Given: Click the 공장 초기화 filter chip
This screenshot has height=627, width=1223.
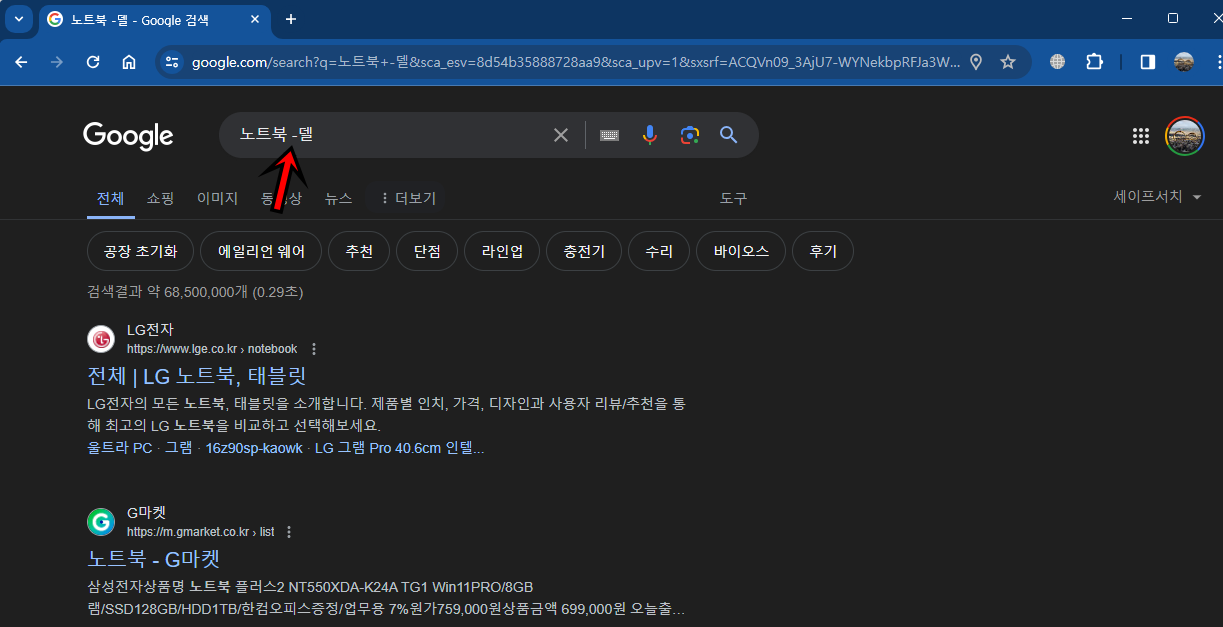Looking at the screenshot, I should tap(140, 251).
